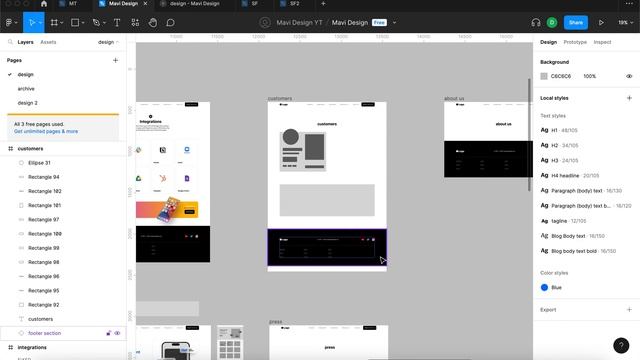Search layers with magnifier icon

10,42
